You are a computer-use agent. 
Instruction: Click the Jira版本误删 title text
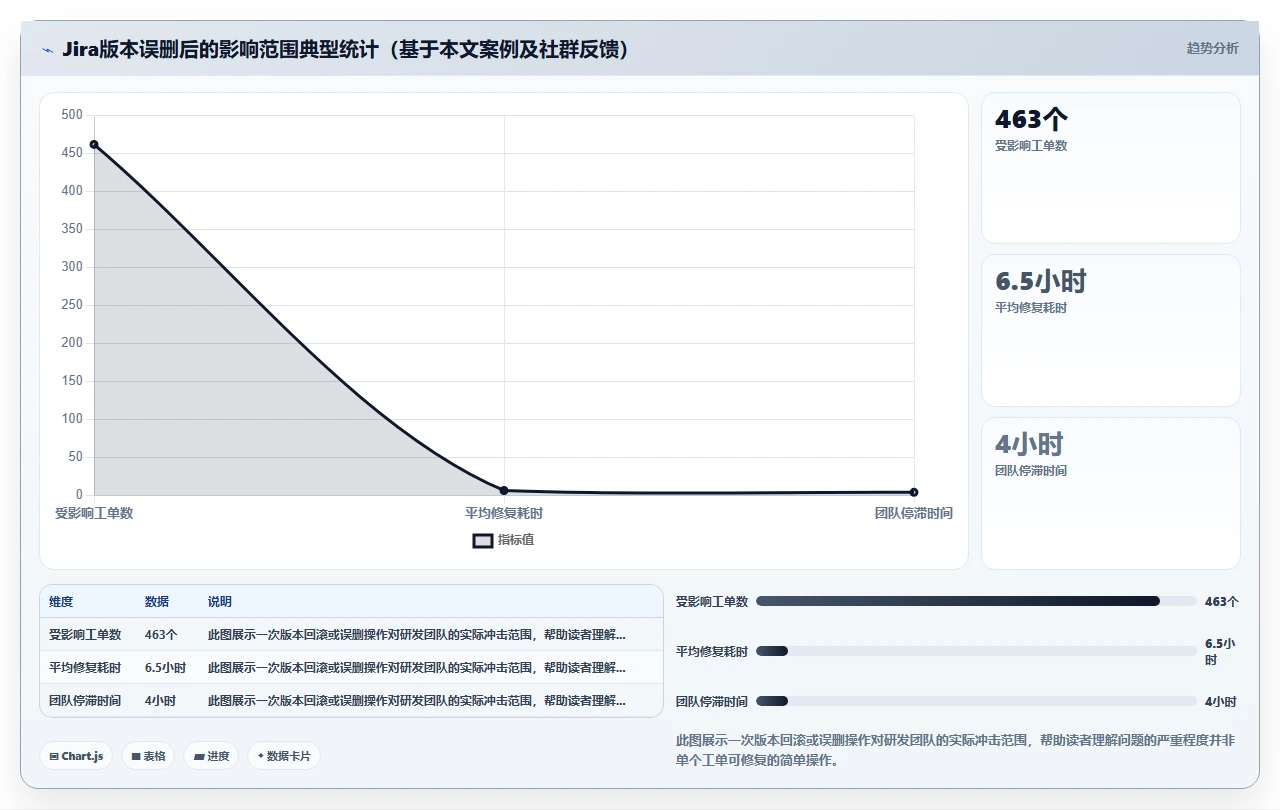coord(346,49)
